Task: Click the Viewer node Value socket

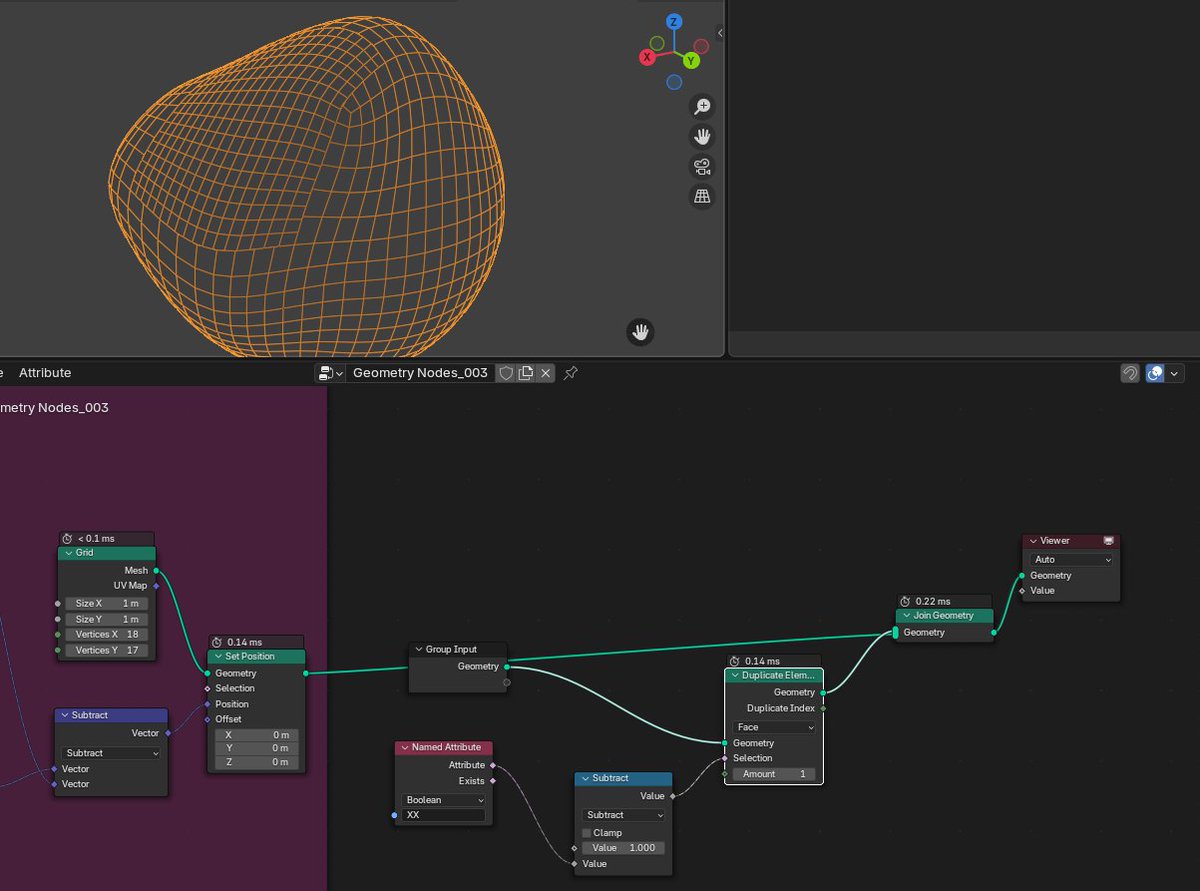Action: click(1021, 591)
